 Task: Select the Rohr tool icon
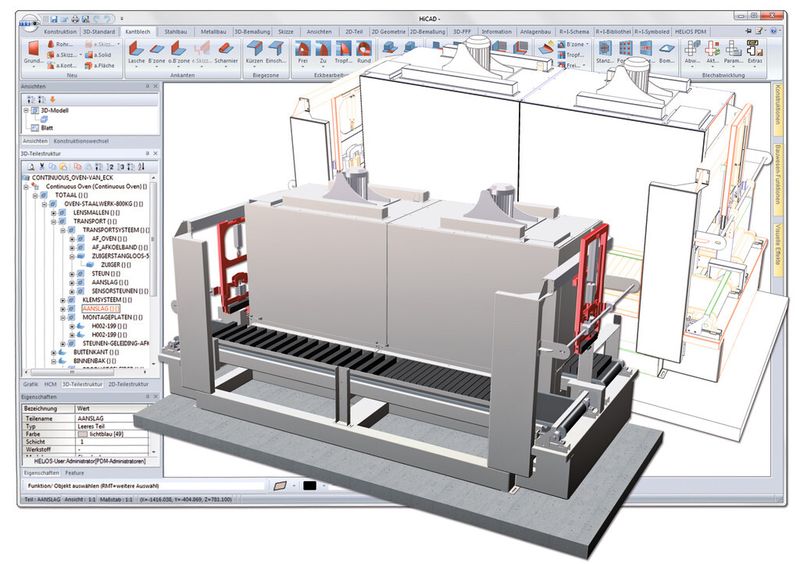(x=51, y=44)
